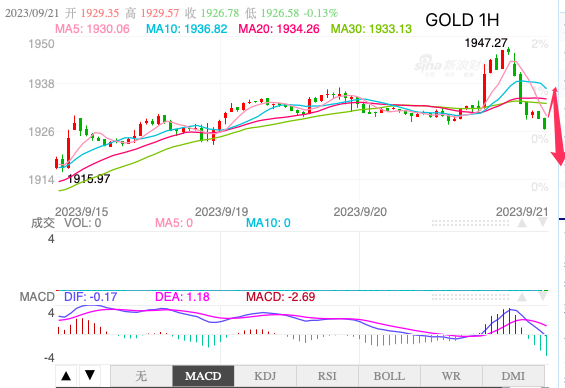Click the dotted drag handle in volume panel
Viewport: 565px width, 388px height.
click(x=470, y=223)
